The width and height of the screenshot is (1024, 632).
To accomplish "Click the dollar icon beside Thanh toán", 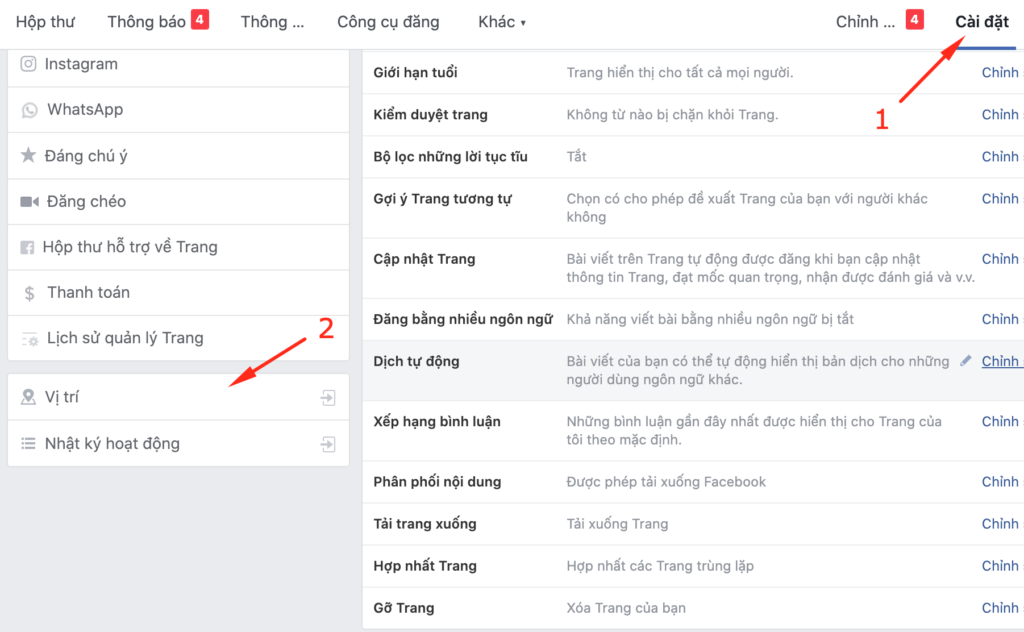I will click(x=29, y=293).
